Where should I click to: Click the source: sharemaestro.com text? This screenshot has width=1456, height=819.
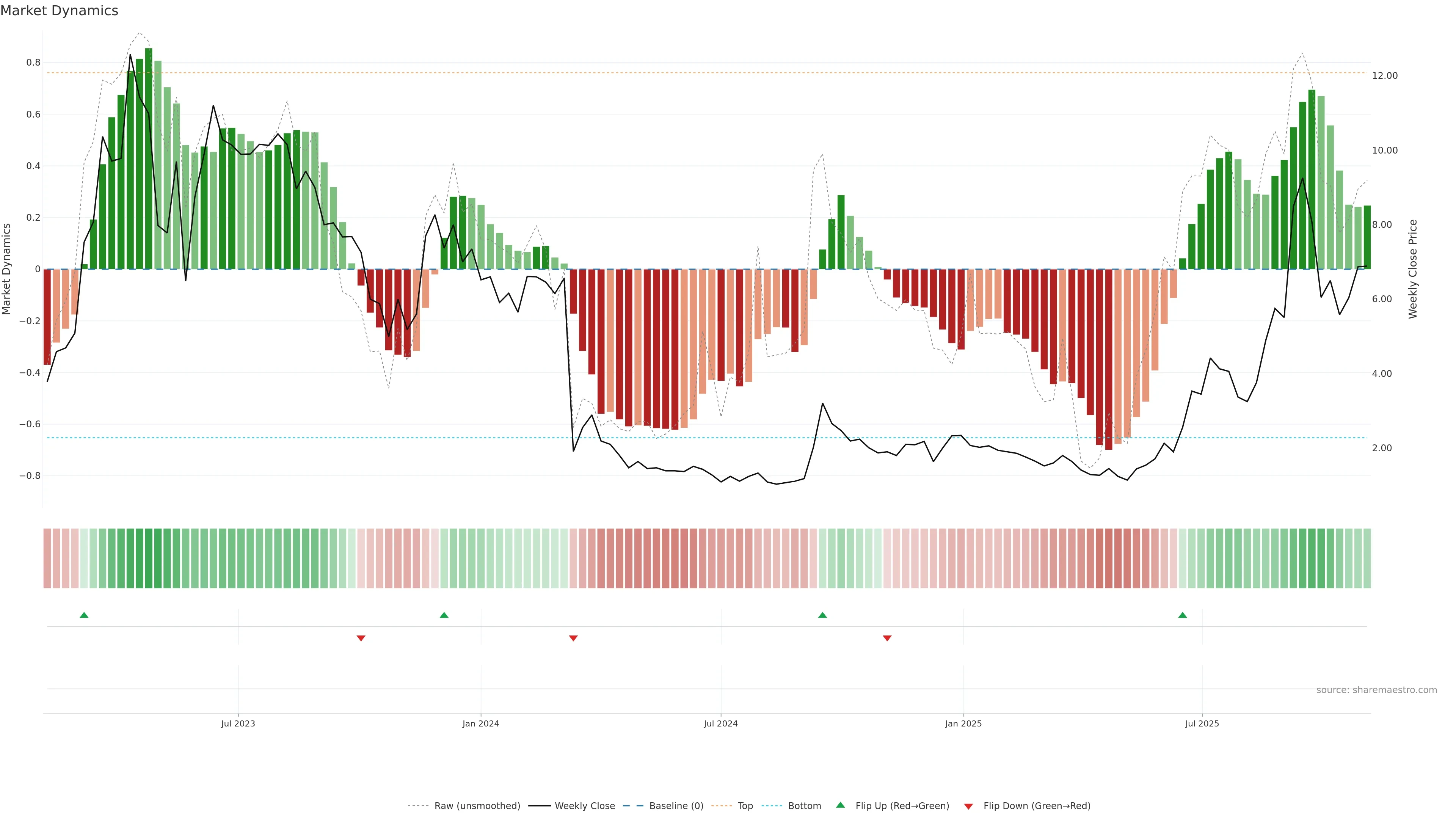[x=1376, y=690]
